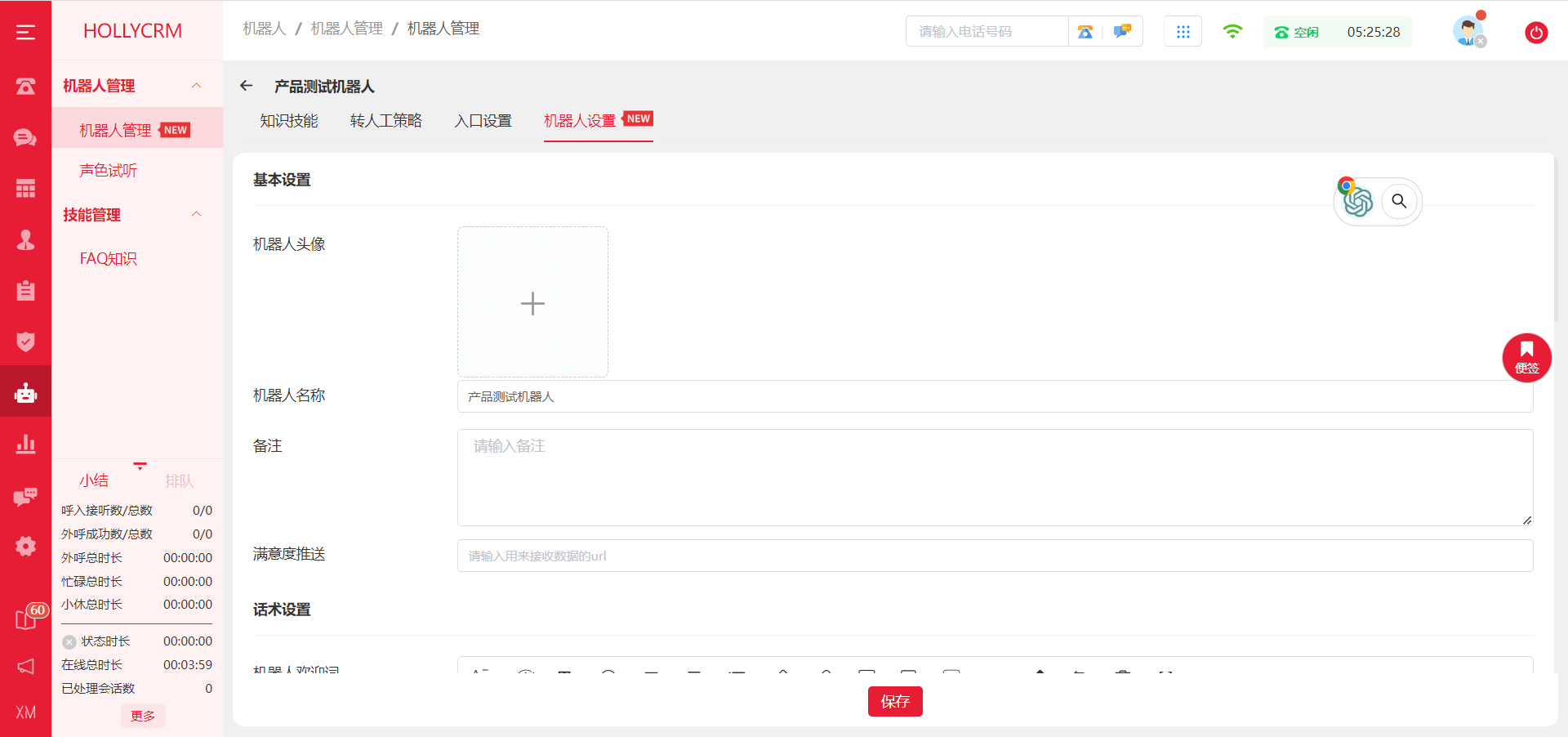Click the 更多 button in stats panel
Screen dimensions: 1568x737
(x=143, y=716)
